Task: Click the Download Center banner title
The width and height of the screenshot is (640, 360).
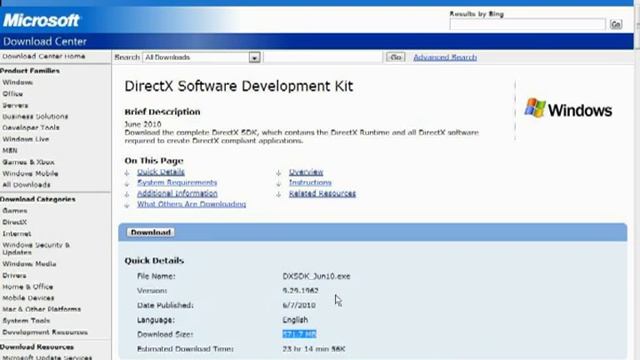Action: 45,42
